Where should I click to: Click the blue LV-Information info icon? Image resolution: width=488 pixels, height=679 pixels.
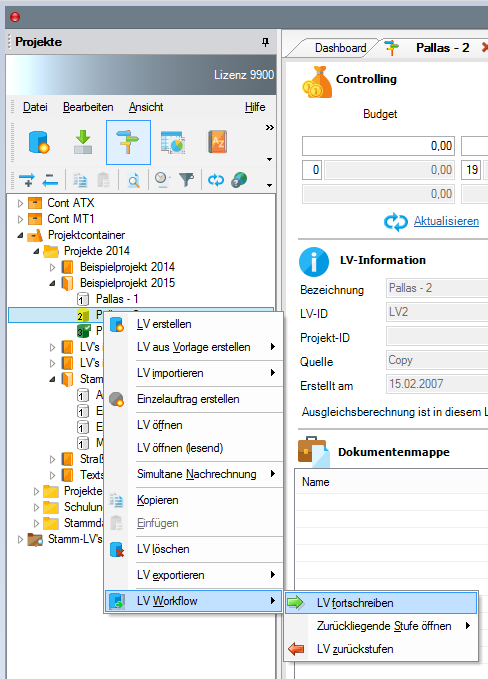314,262
